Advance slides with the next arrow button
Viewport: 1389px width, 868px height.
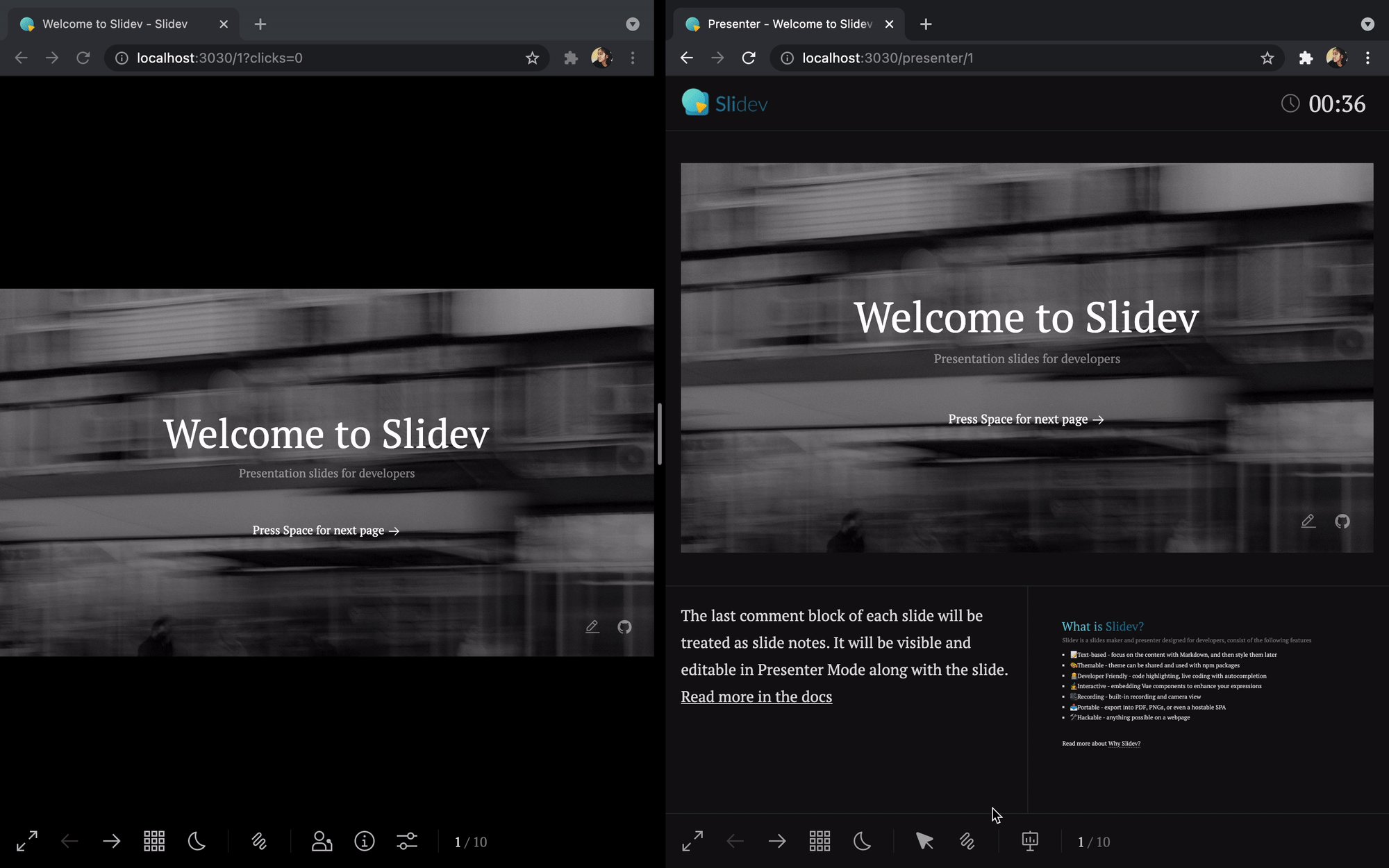(x=112, y=841)
